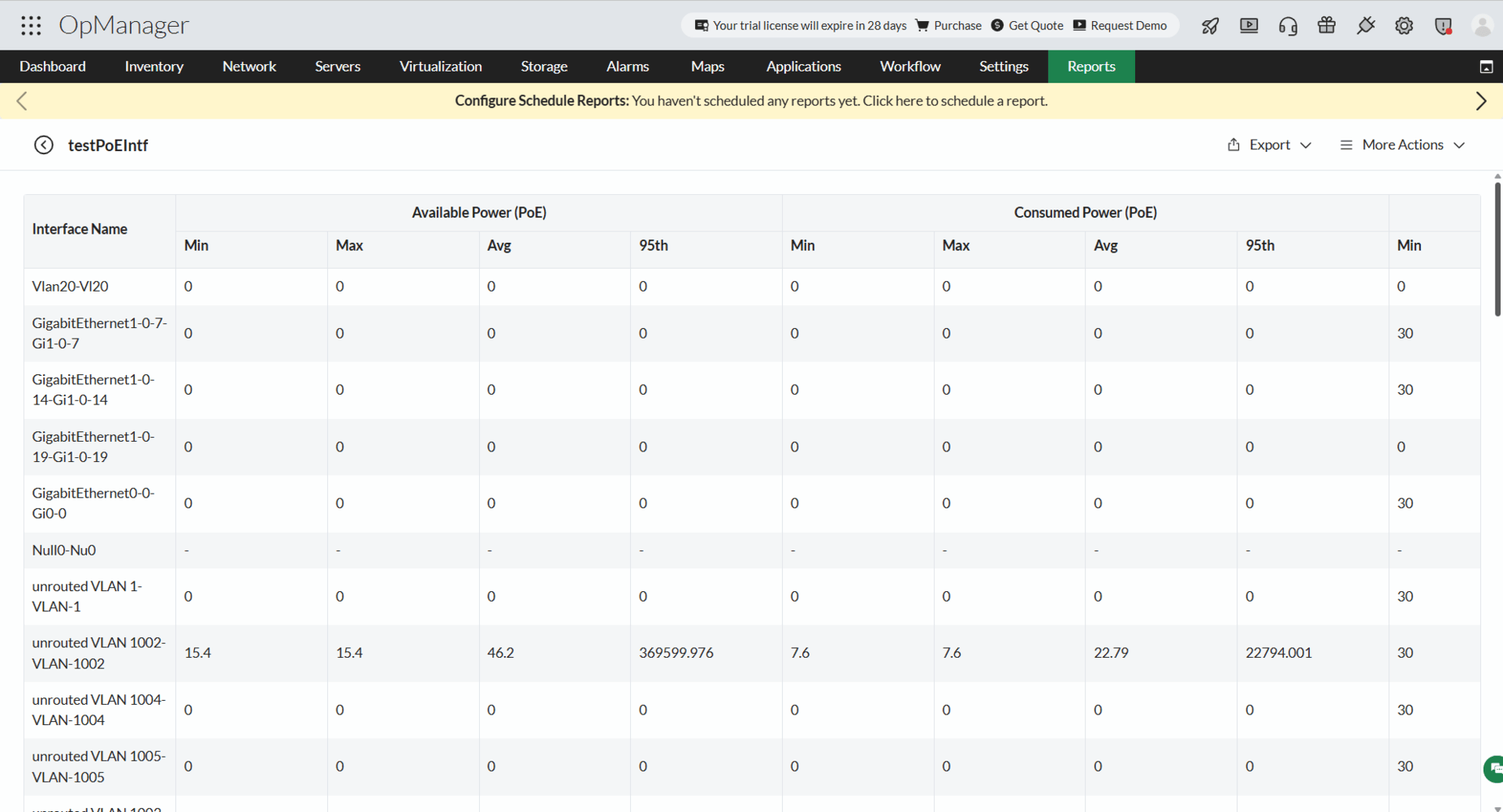Viewport: 1503px width, 812px height.
Task: Click the shield alert icon
Action: (x=1443, y=26)
